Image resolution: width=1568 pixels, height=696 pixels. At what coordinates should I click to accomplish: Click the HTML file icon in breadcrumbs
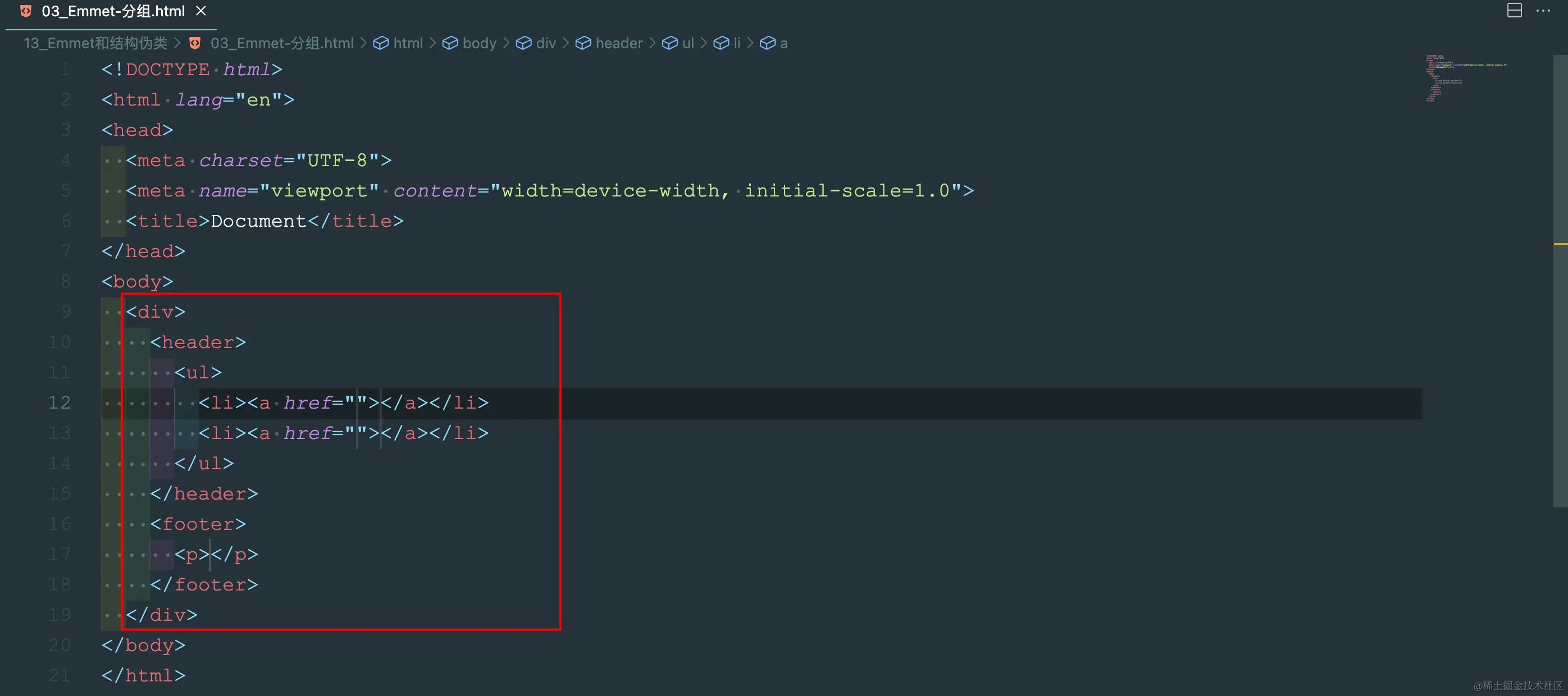point(195,43)
